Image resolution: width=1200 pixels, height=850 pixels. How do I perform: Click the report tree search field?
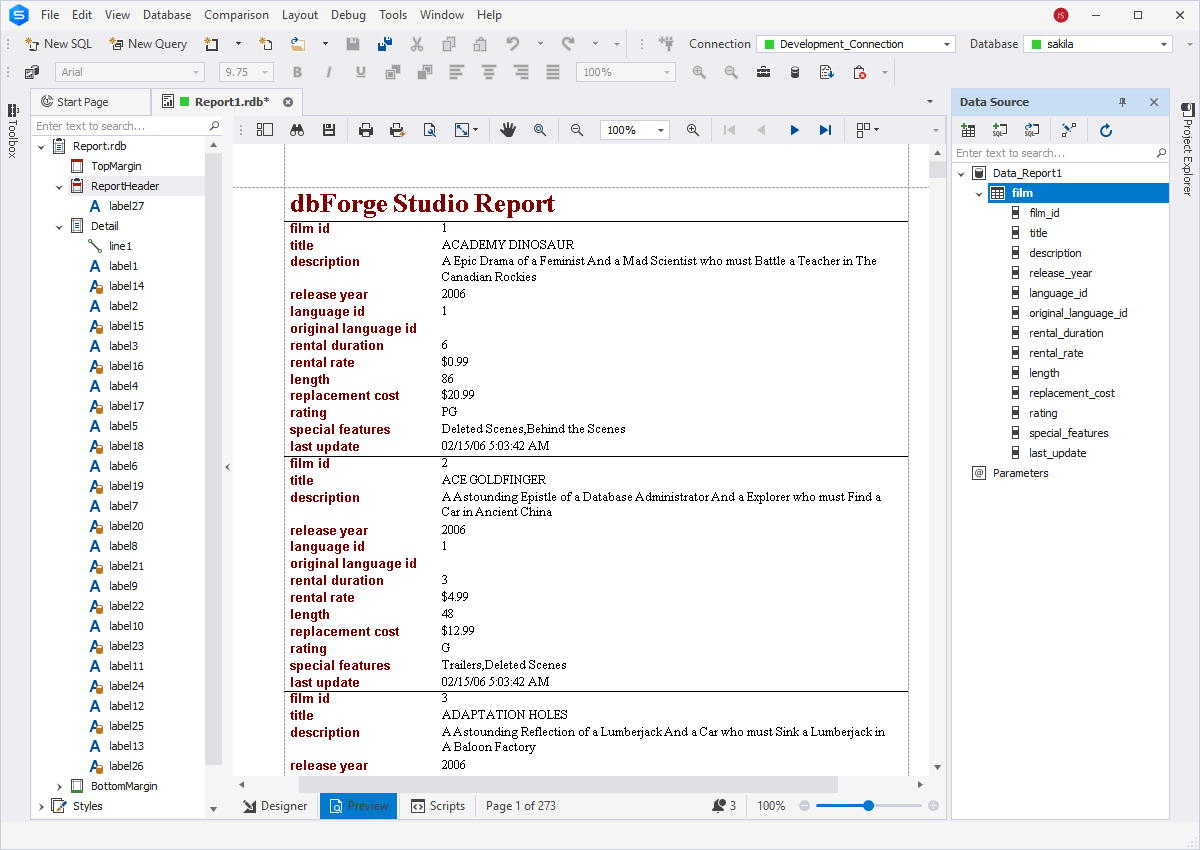127,126
